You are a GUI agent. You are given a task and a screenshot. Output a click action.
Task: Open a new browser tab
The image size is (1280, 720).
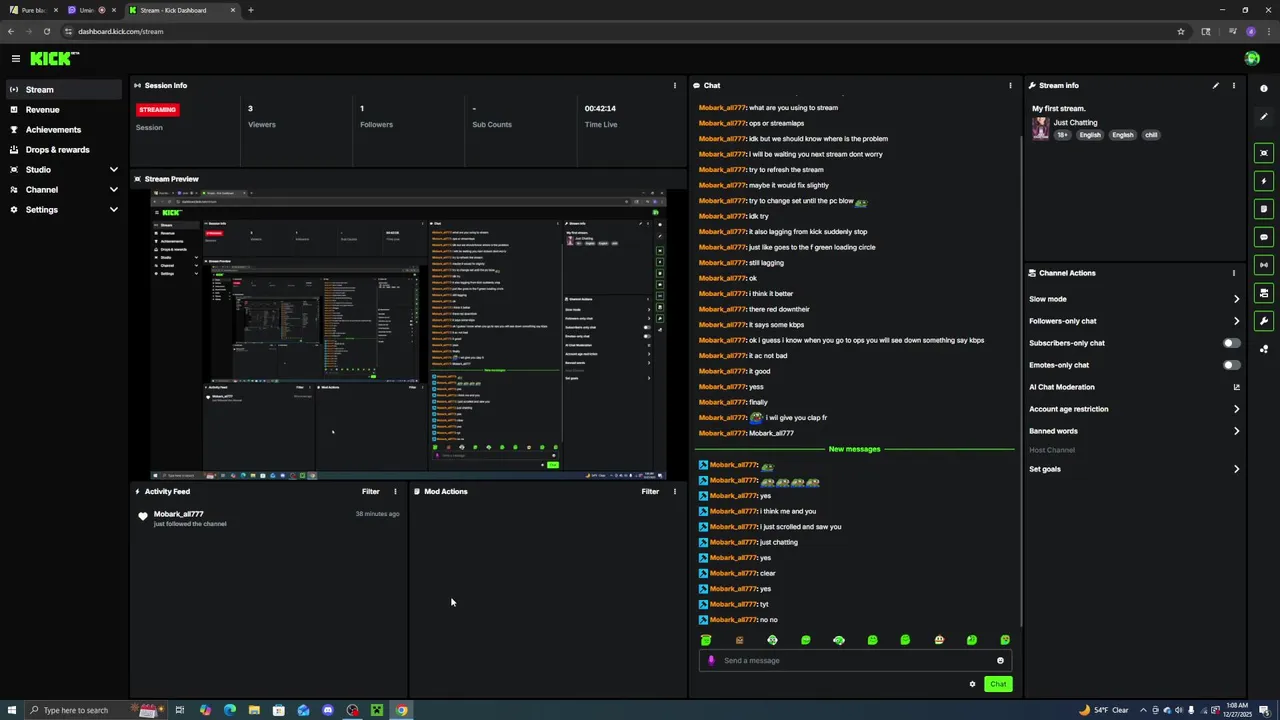tap(251, 10)
